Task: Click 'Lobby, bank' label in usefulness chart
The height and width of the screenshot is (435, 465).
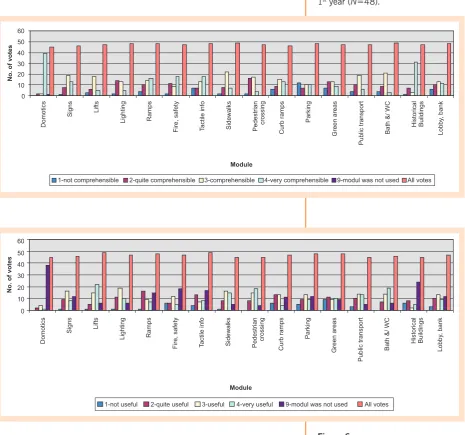Action: click(x=440, y=334)
